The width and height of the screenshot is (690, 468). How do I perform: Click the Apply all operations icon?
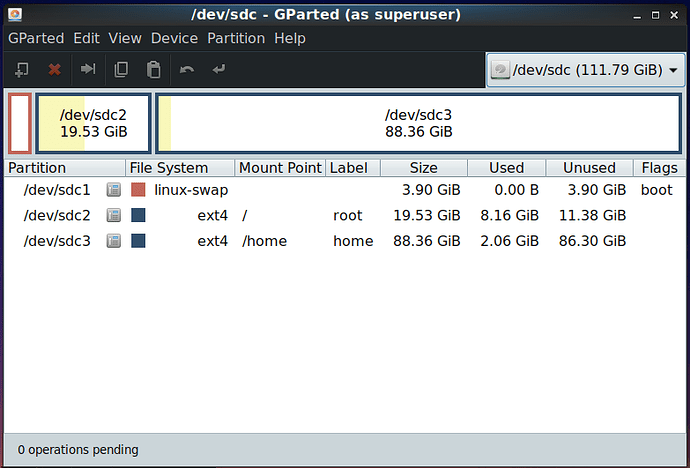pyautogui.click(x=219, y=69)
